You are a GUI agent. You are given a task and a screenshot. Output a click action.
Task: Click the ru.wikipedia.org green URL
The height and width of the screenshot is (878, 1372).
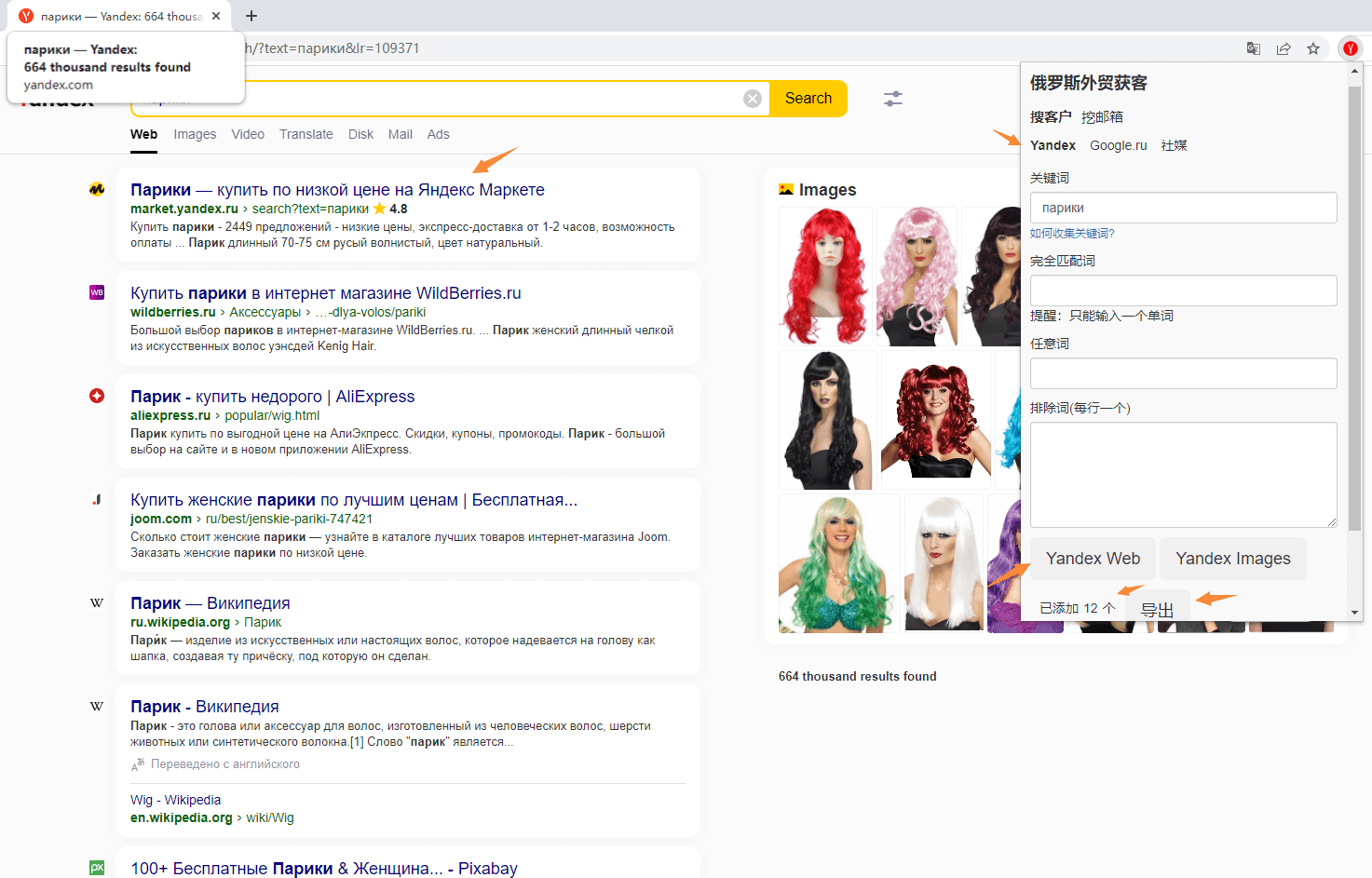[180, 622]
